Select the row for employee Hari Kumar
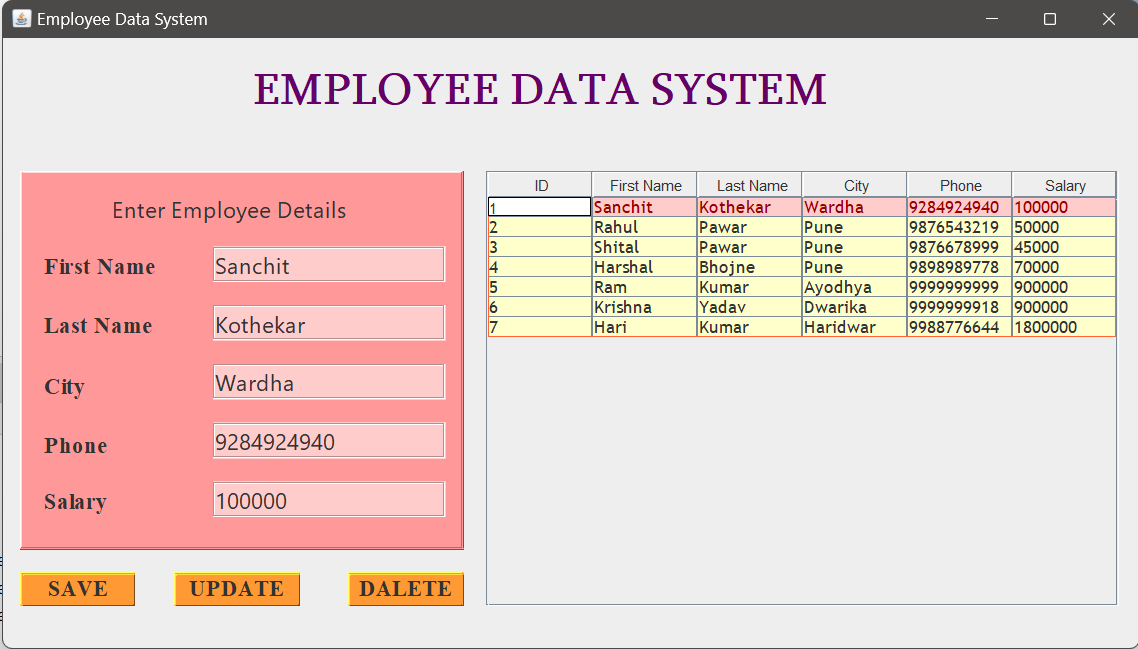This screenshot has width=1138, height=649. click(x=645, y=327)
